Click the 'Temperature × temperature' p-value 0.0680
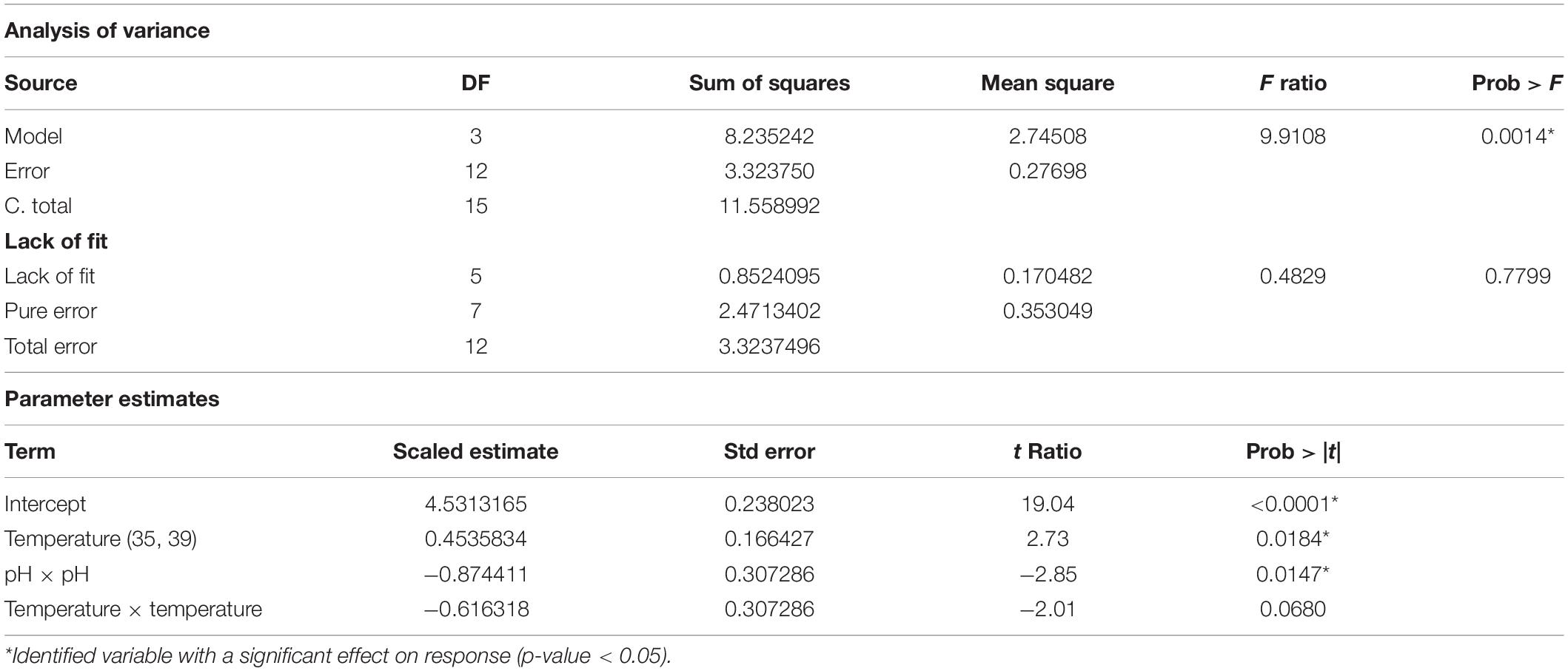 coord(1293,609)
